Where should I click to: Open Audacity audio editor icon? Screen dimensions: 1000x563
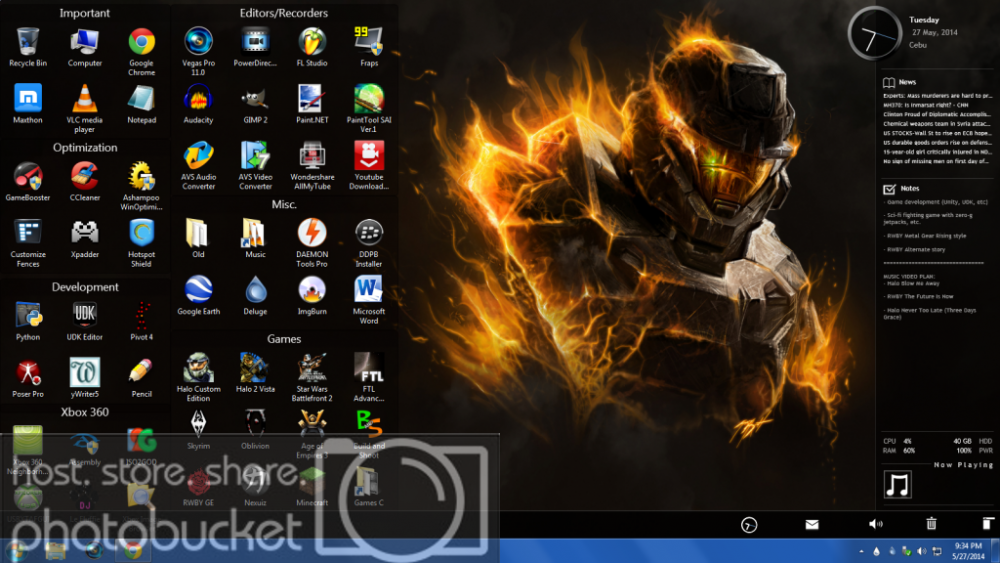click(x=198, y=99)
